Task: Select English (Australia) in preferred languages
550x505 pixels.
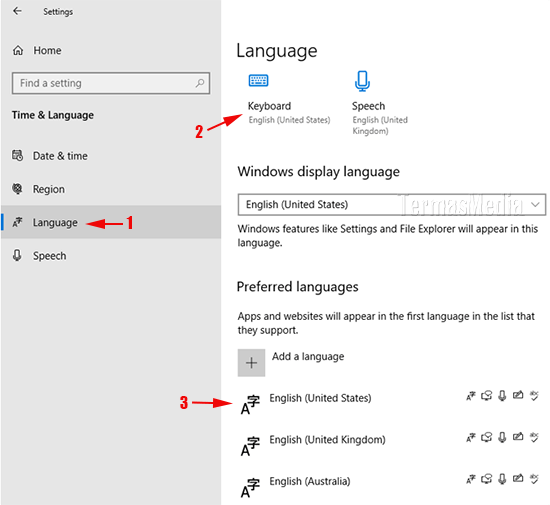Action: (310, 481)
